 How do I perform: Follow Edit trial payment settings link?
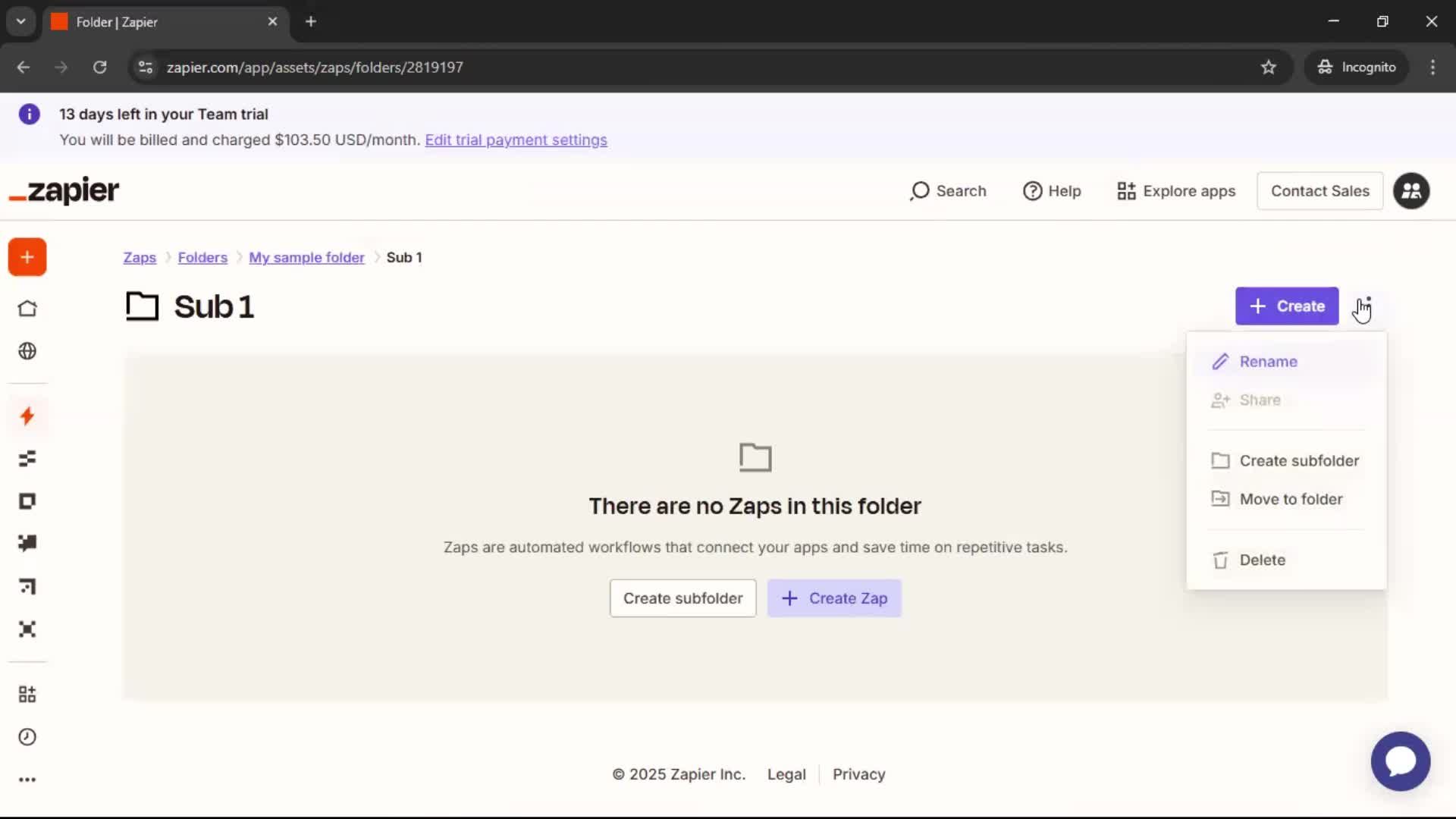coord(516,140)
